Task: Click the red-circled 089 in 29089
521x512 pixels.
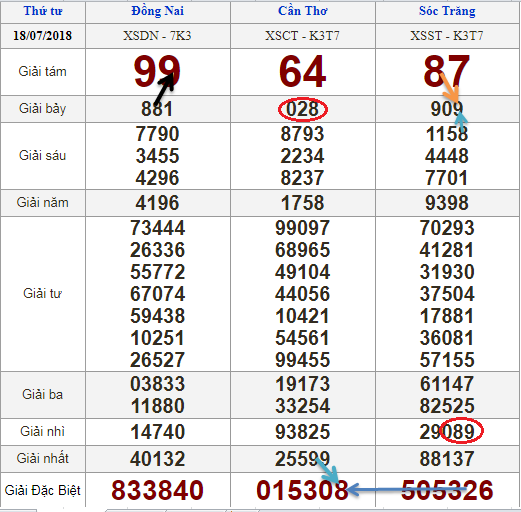Action: (461, 431)
